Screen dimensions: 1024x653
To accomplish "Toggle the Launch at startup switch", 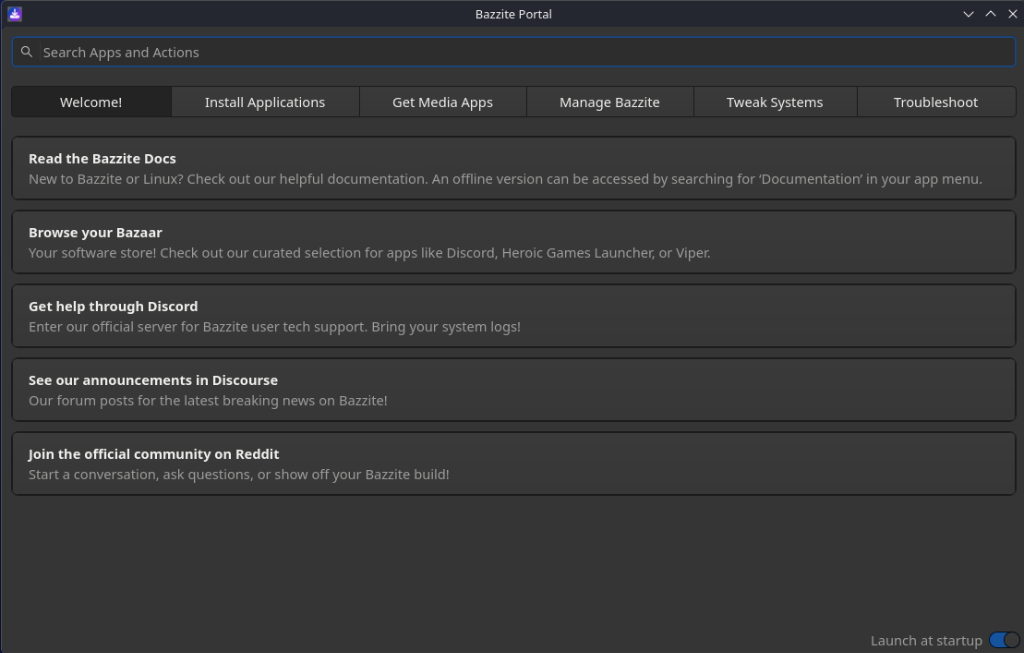I will (1004, 641).
